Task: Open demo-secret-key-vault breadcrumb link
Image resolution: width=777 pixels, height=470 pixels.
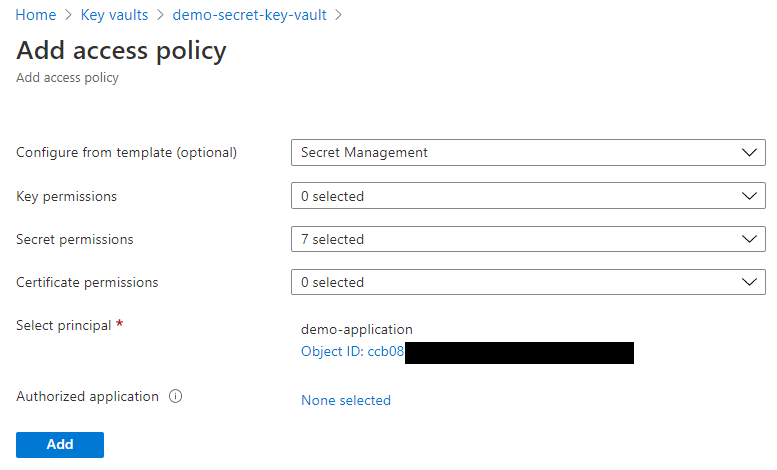Action: pyautogui.click(x=249, y=15)
